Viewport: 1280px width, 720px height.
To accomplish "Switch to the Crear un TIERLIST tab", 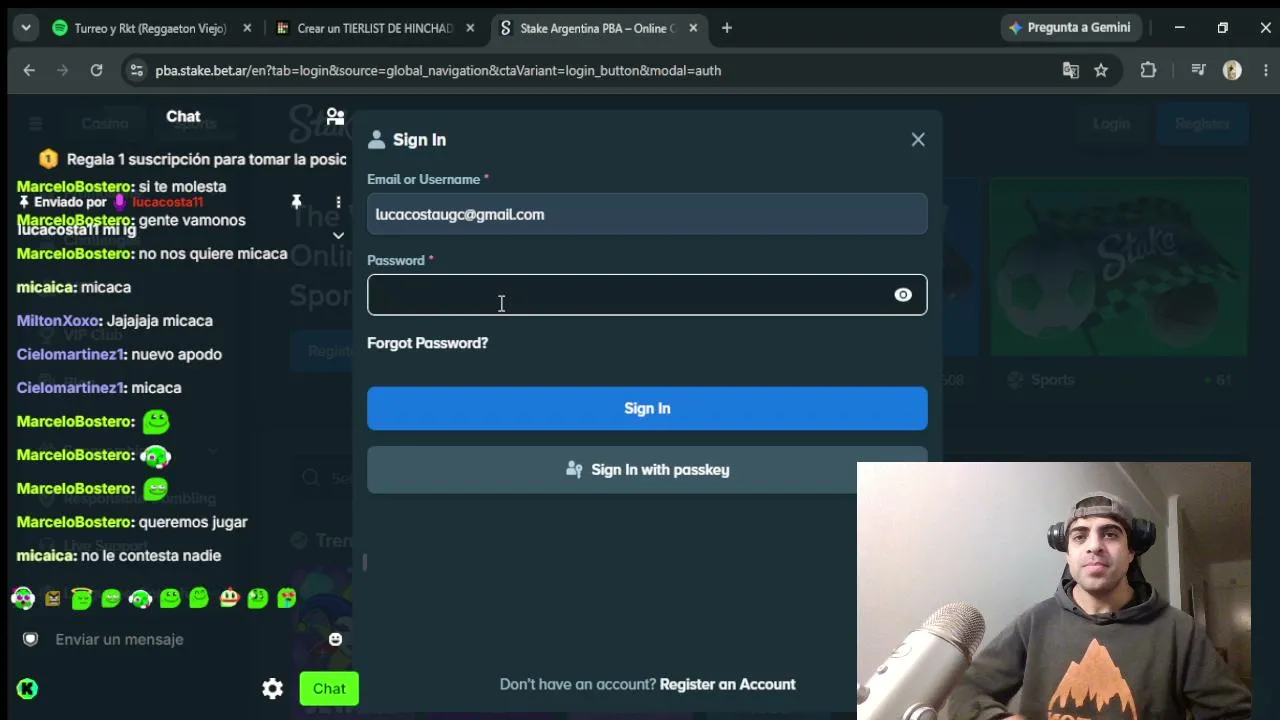I will pyautogui.click(x=376, y=28).
